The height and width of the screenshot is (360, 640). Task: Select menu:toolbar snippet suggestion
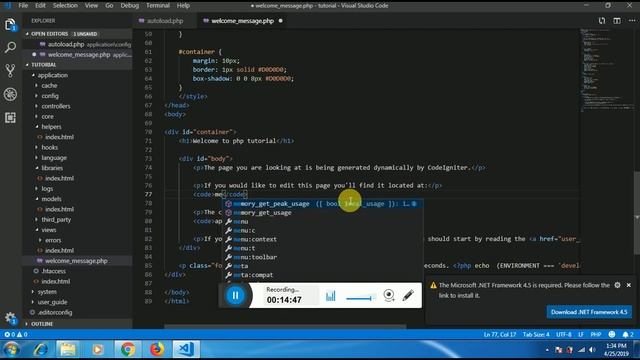322,257
